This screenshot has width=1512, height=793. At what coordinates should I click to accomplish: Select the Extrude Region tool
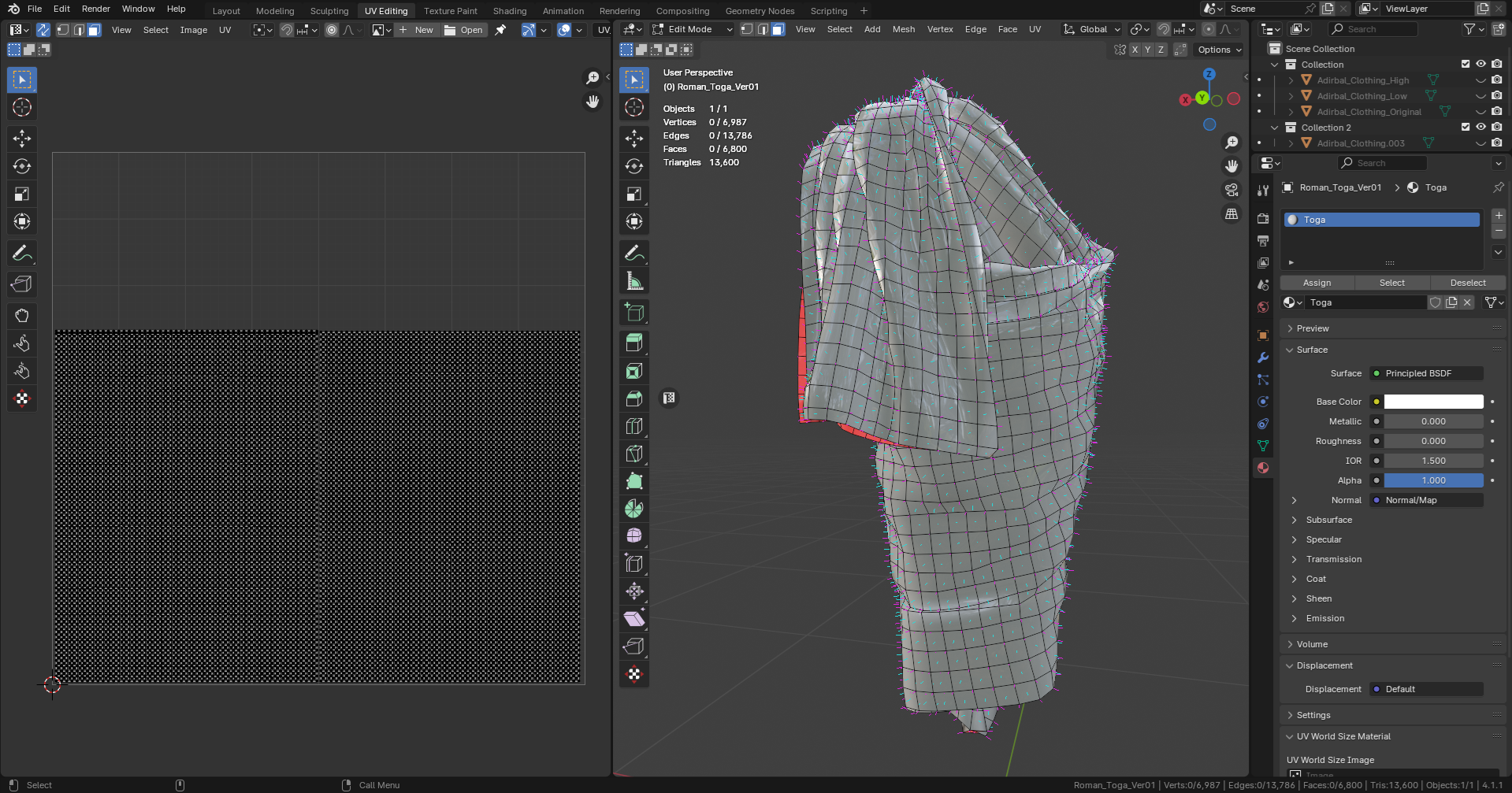(x=634, y=343)
